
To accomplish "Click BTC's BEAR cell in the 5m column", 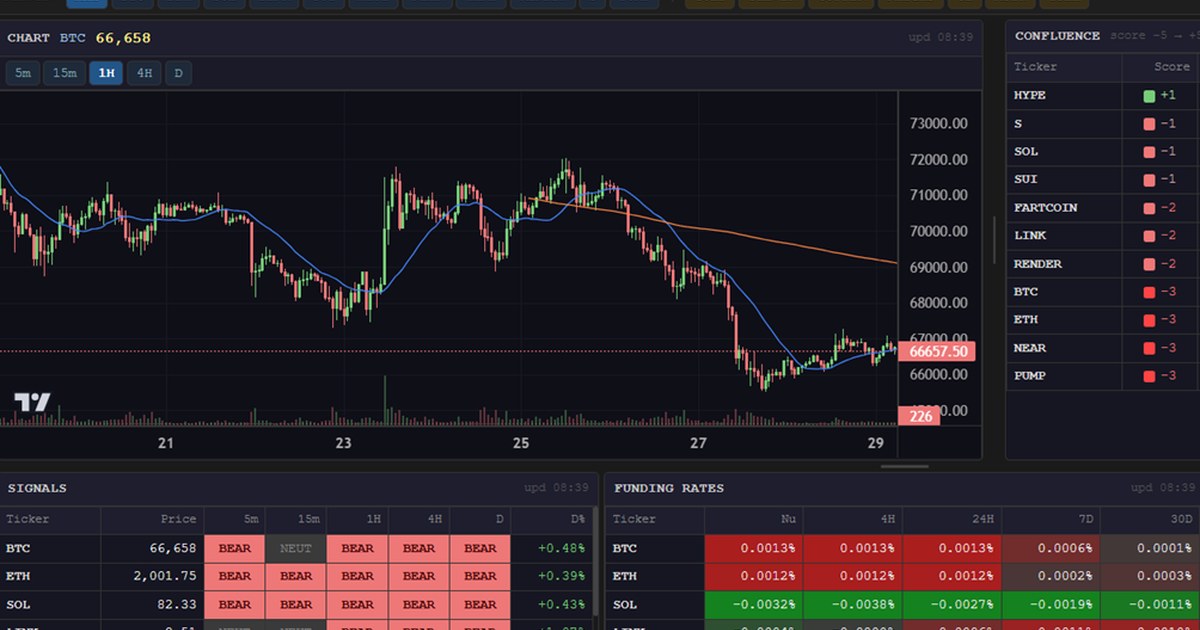I will (234, 548).
